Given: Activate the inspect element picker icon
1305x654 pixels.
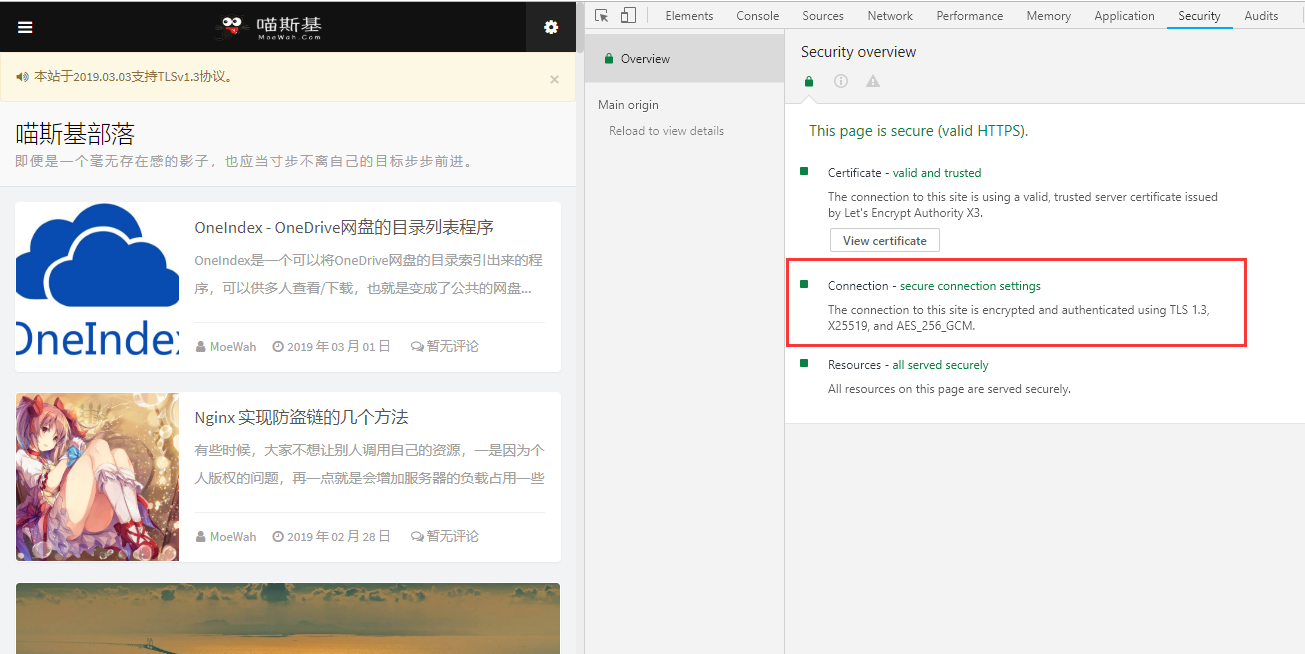Looking at the screenshot, I should (x=601, y=15).
